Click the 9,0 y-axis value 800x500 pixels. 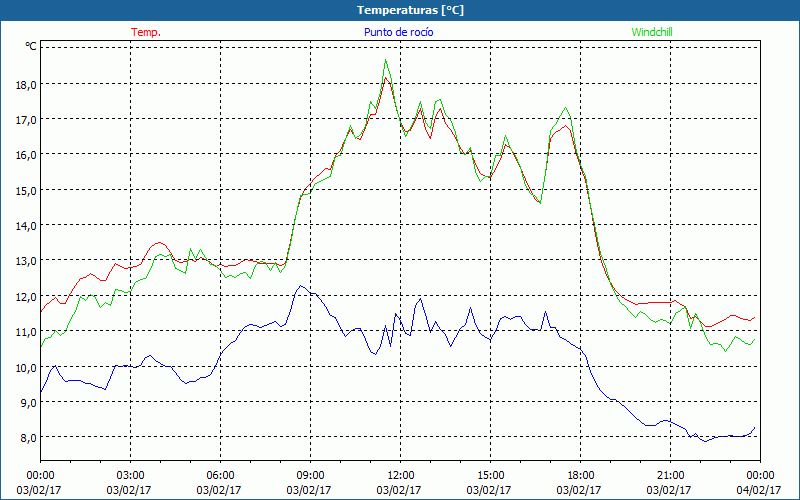(x=29, y=403)
